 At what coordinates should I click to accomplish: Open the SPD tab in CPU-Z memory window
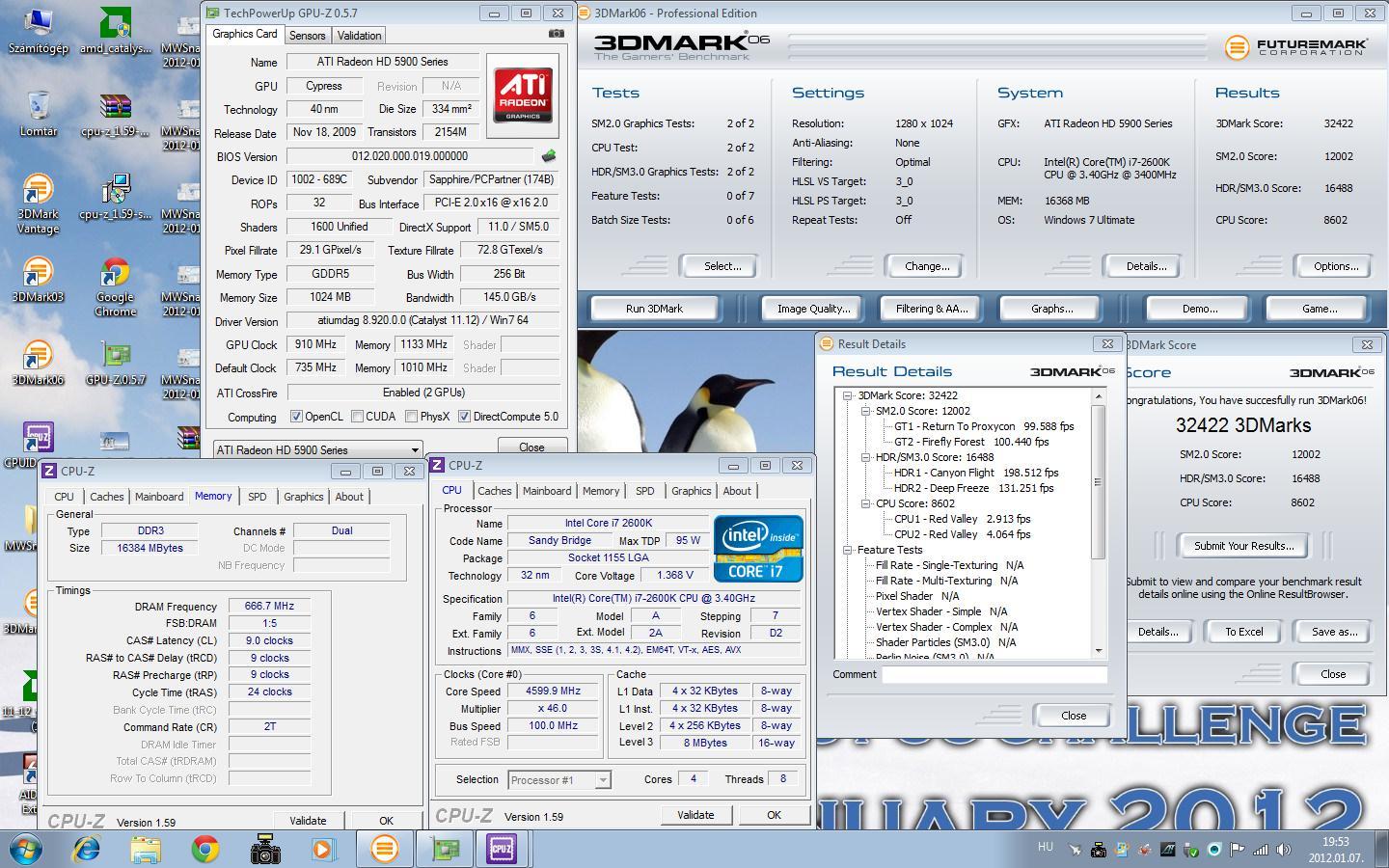[x=257, y=497]
